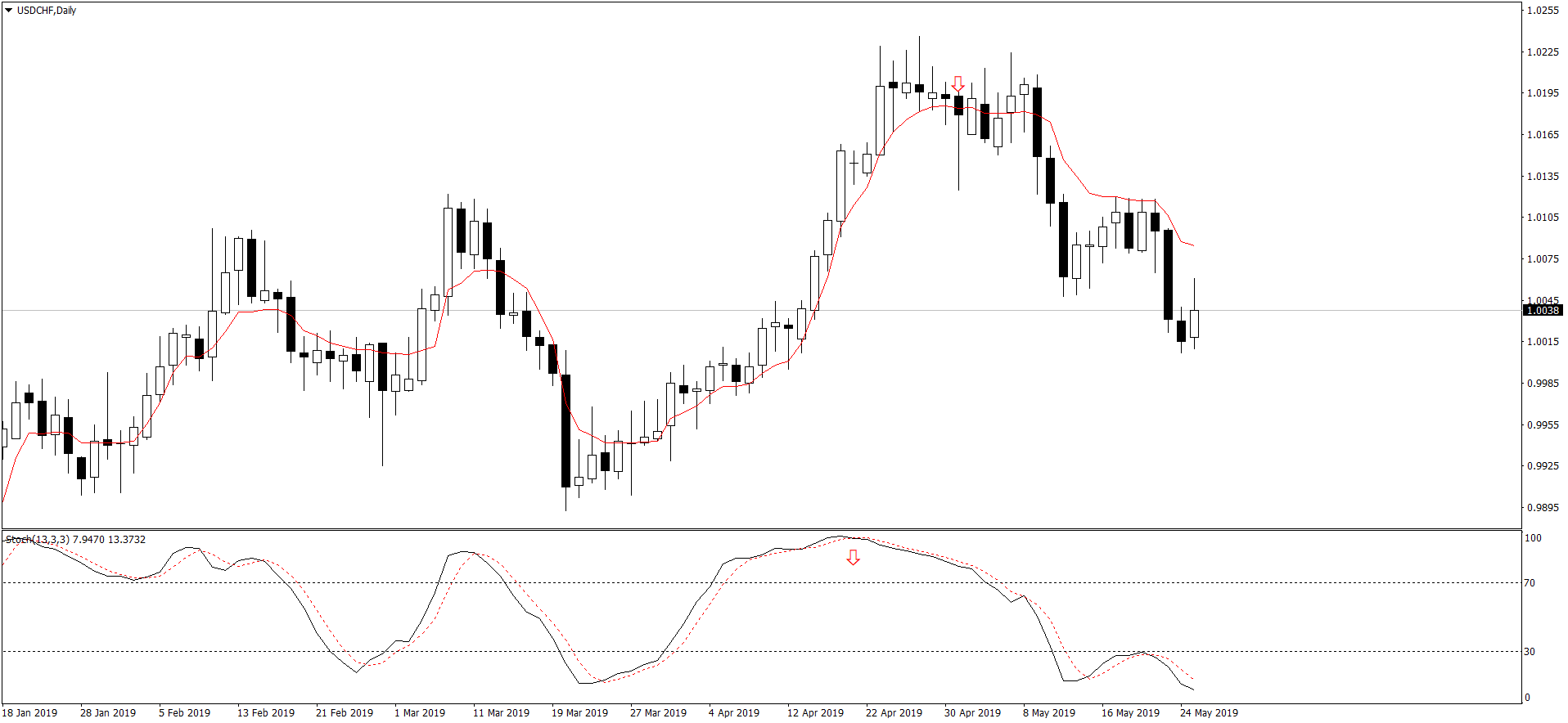Viewport: 1568px width, 723px height.
Task: Click the 12 Apr 2019 date label
Action: pyautogui.click(x=815, y=713)
